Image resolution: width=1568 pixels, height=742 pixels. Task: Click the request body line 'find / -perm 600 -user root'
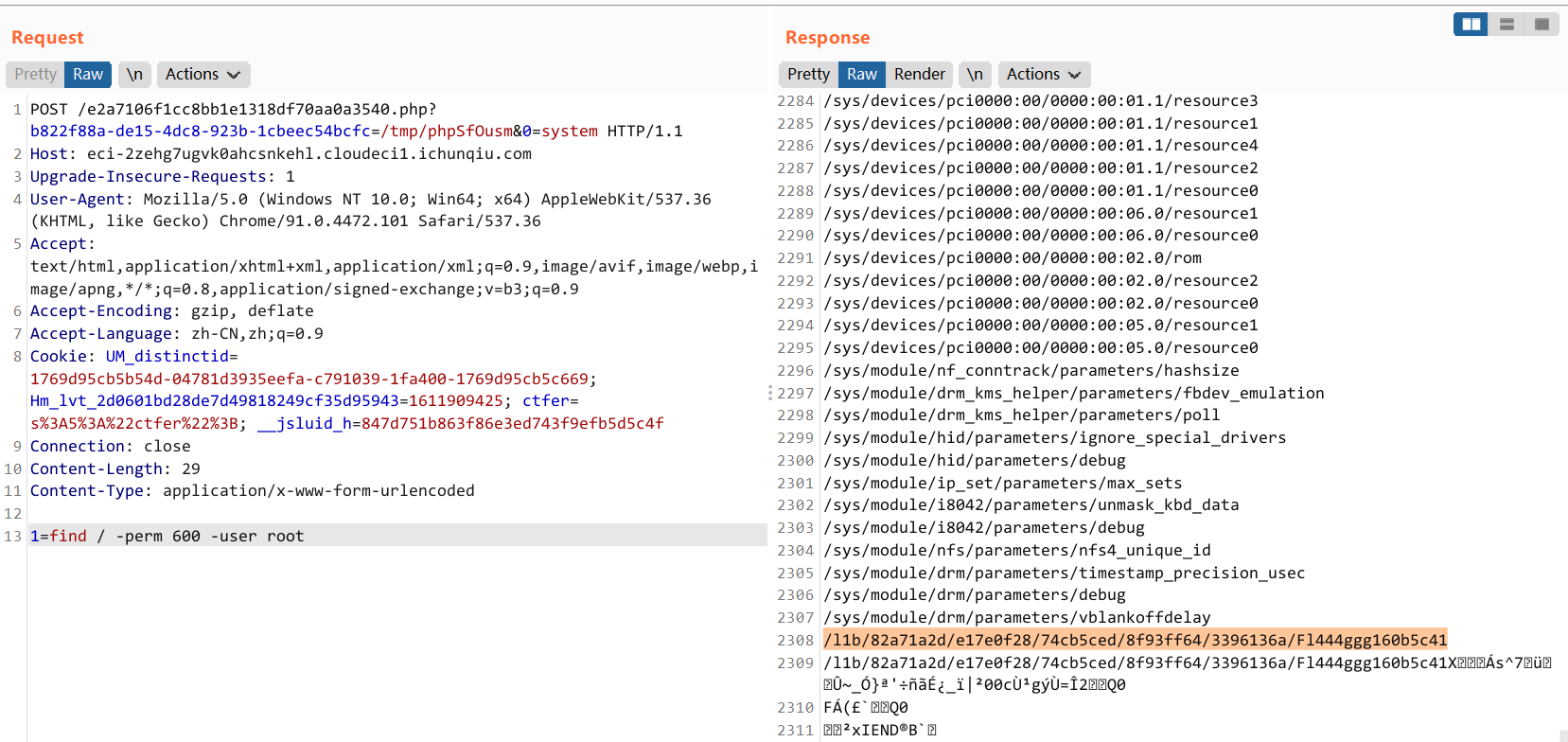(397, 536)
